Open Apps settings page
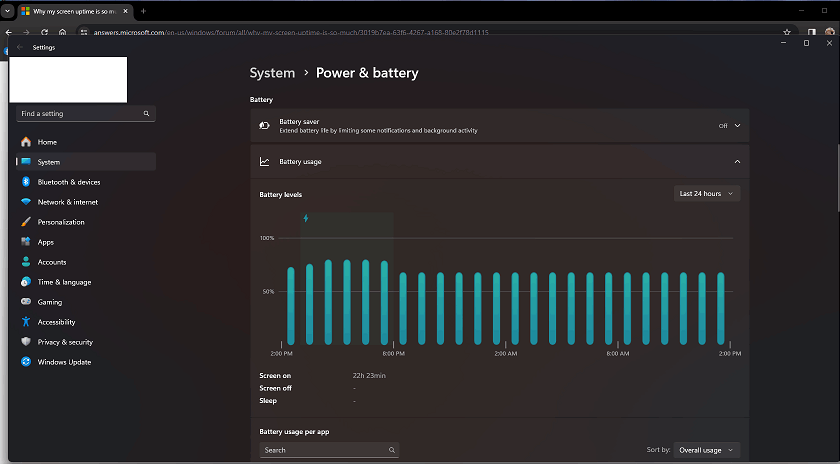 click(x=86, y=242)
